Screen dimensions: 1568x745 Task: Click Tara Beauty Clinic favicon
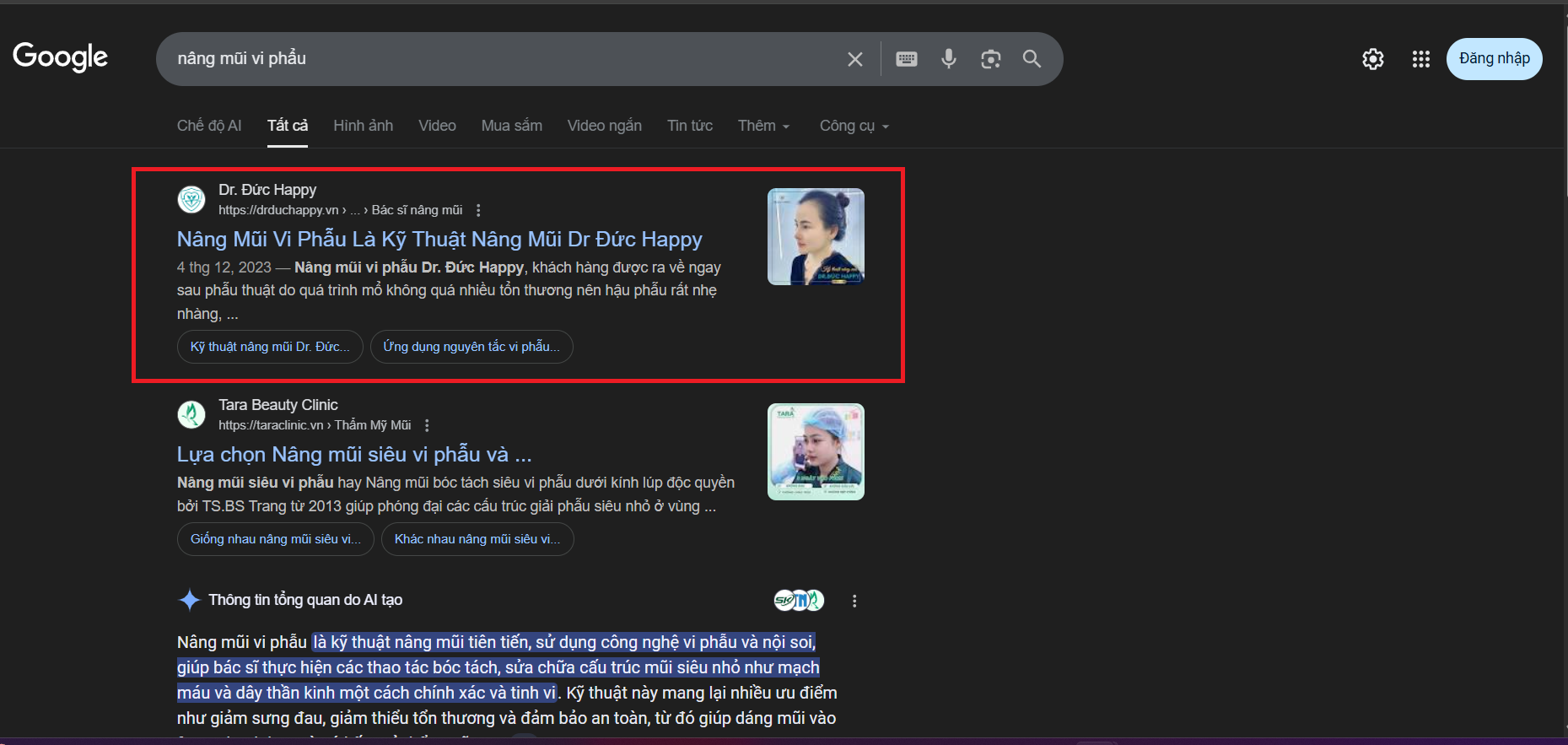(x=191, y=414)
